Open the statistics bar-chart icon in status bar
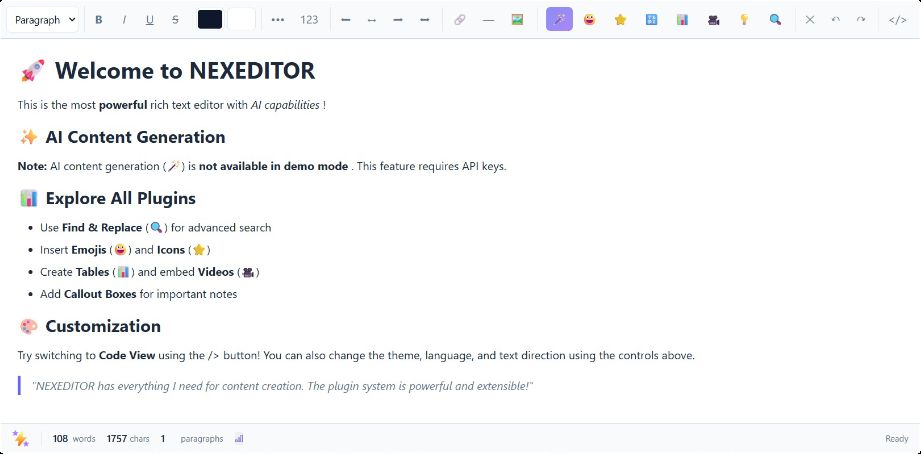The height and width of the screenshot is (454, 921). 239,438
